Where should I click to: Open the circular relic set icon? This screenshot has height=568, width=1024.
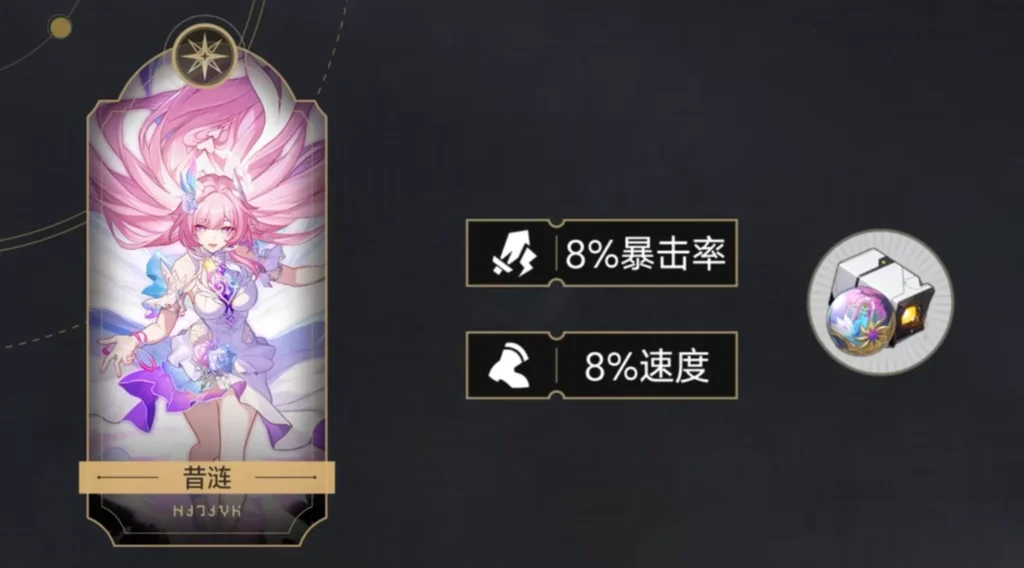point(881,302)
